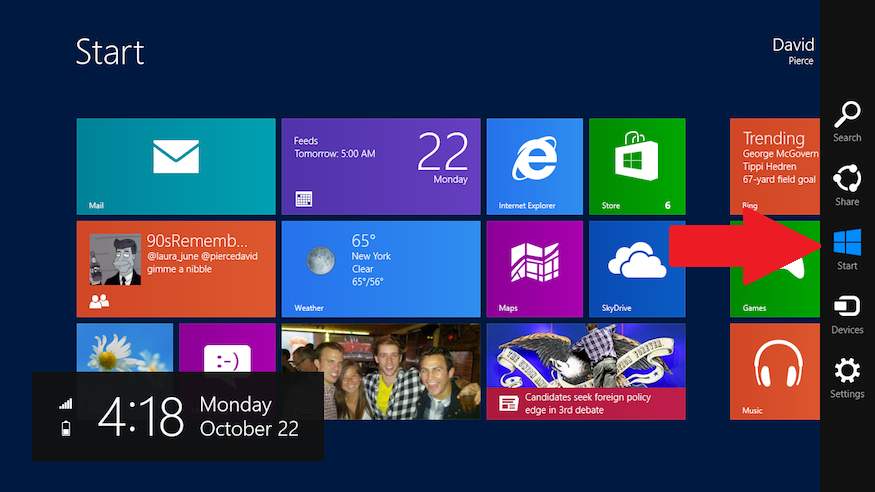
Task: Click the battery status icon
Action: tap(66, 428)
